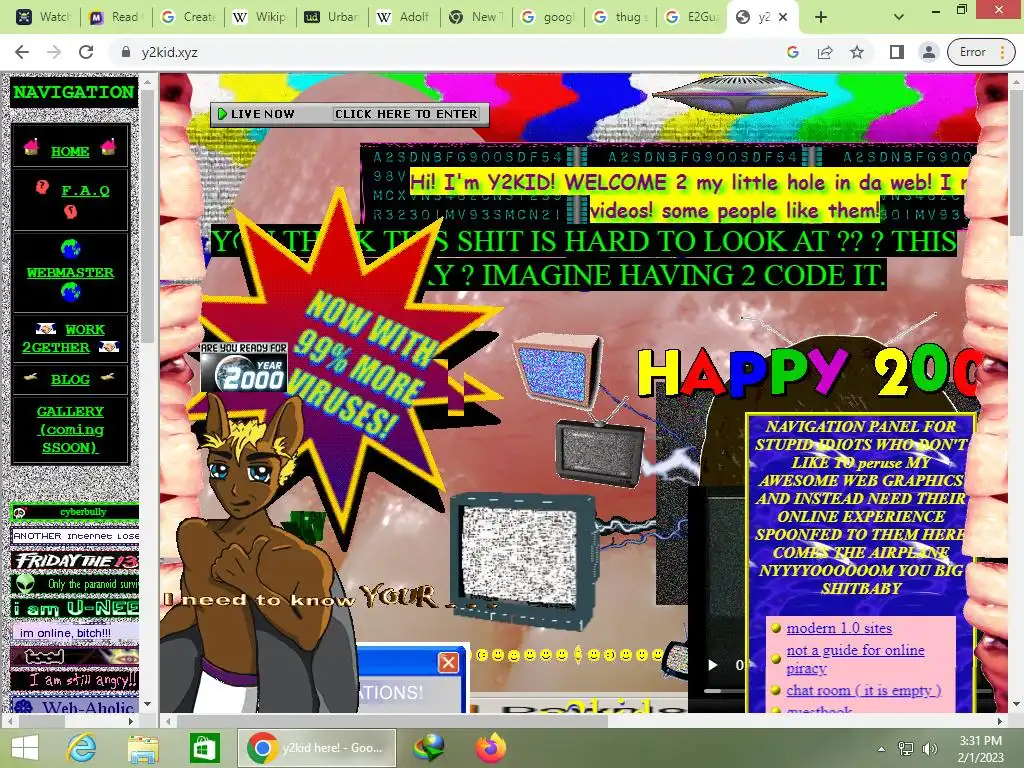The height and width of the screenshot is (768, 1024).
Task: Reload the y2kid.xyz page
Action: pos(86,52)
